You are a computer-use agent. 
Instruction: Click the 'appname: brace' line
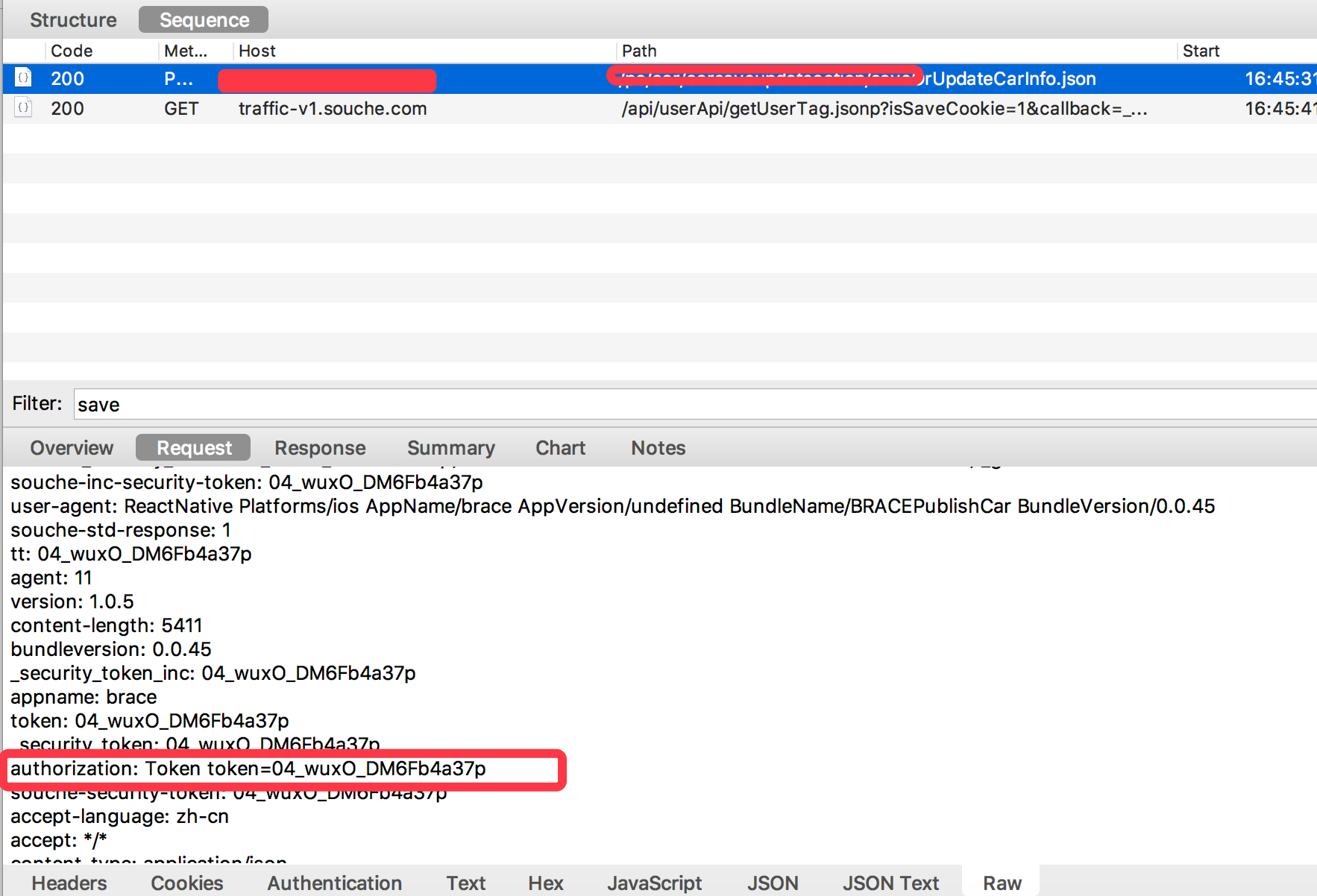[x=84, y=697]
